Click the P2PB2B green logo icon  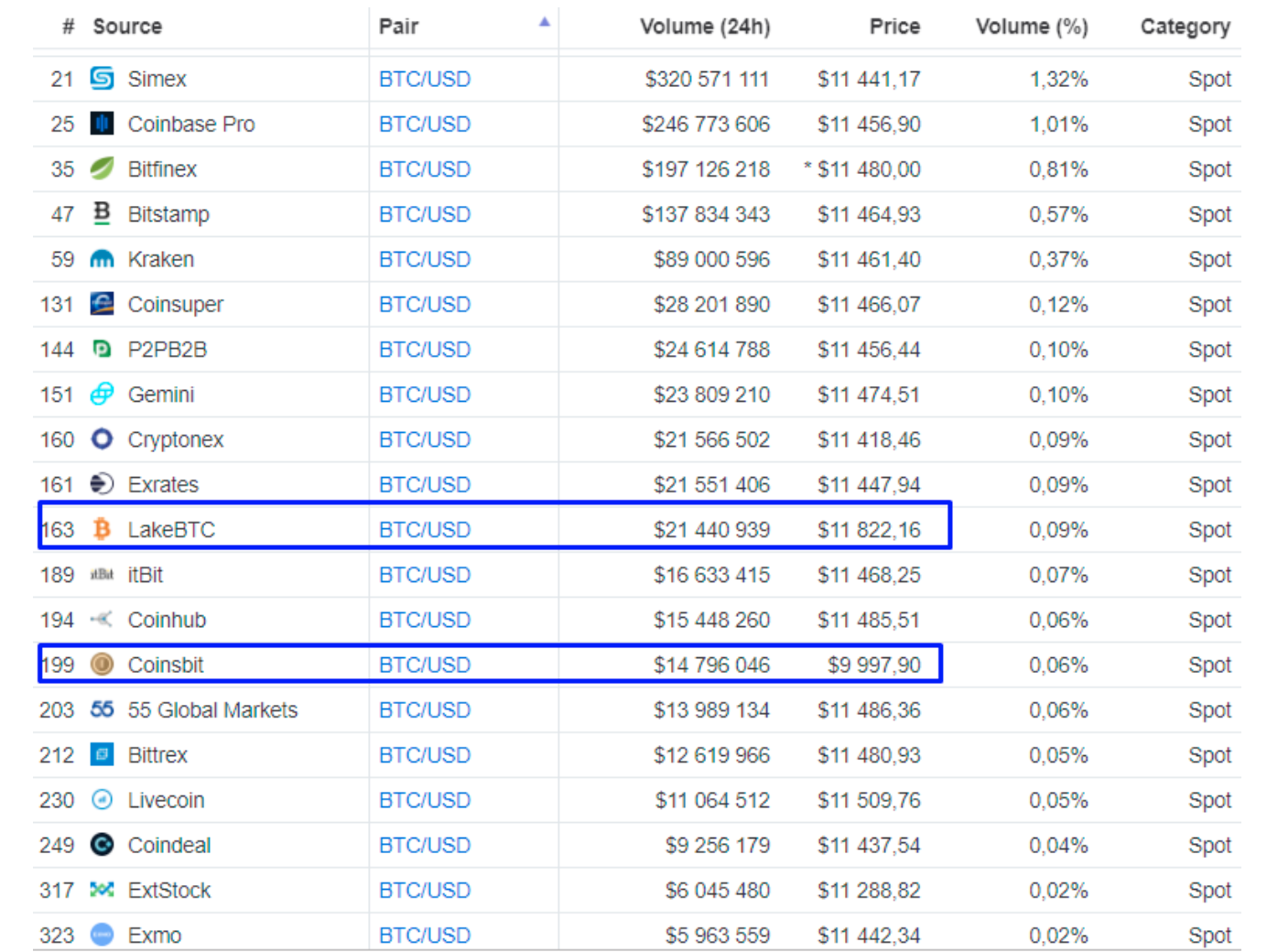point(102,349)
